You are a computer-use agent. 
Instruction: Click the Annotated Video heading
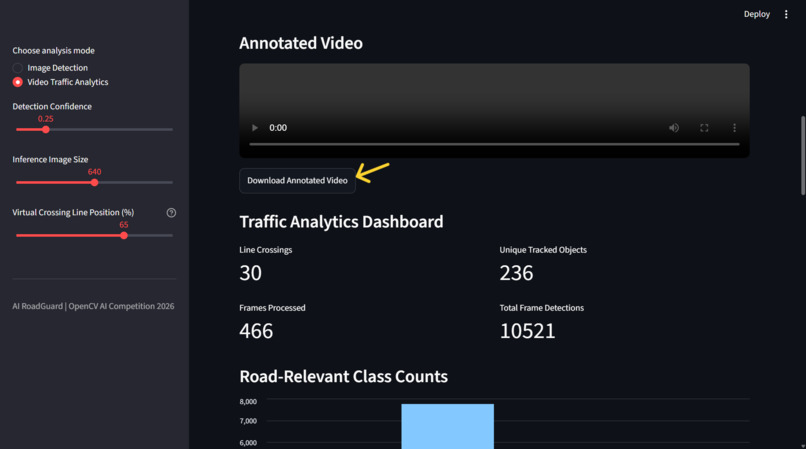(x=301, y=43)
